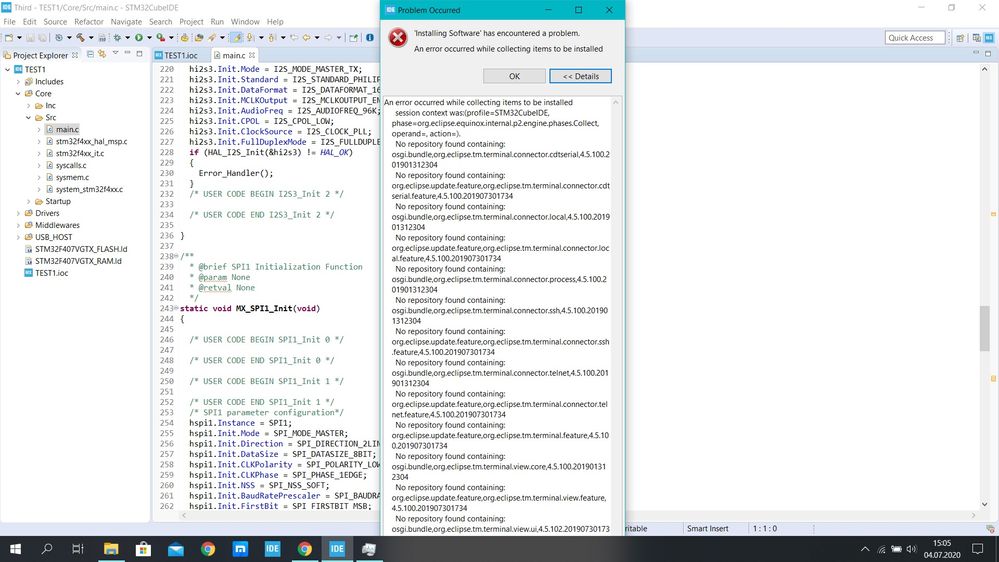This screenshot has height=562, width=999.
Task: Click OK in the Problem Occurred dialog
Action: (x=514, y=76)
